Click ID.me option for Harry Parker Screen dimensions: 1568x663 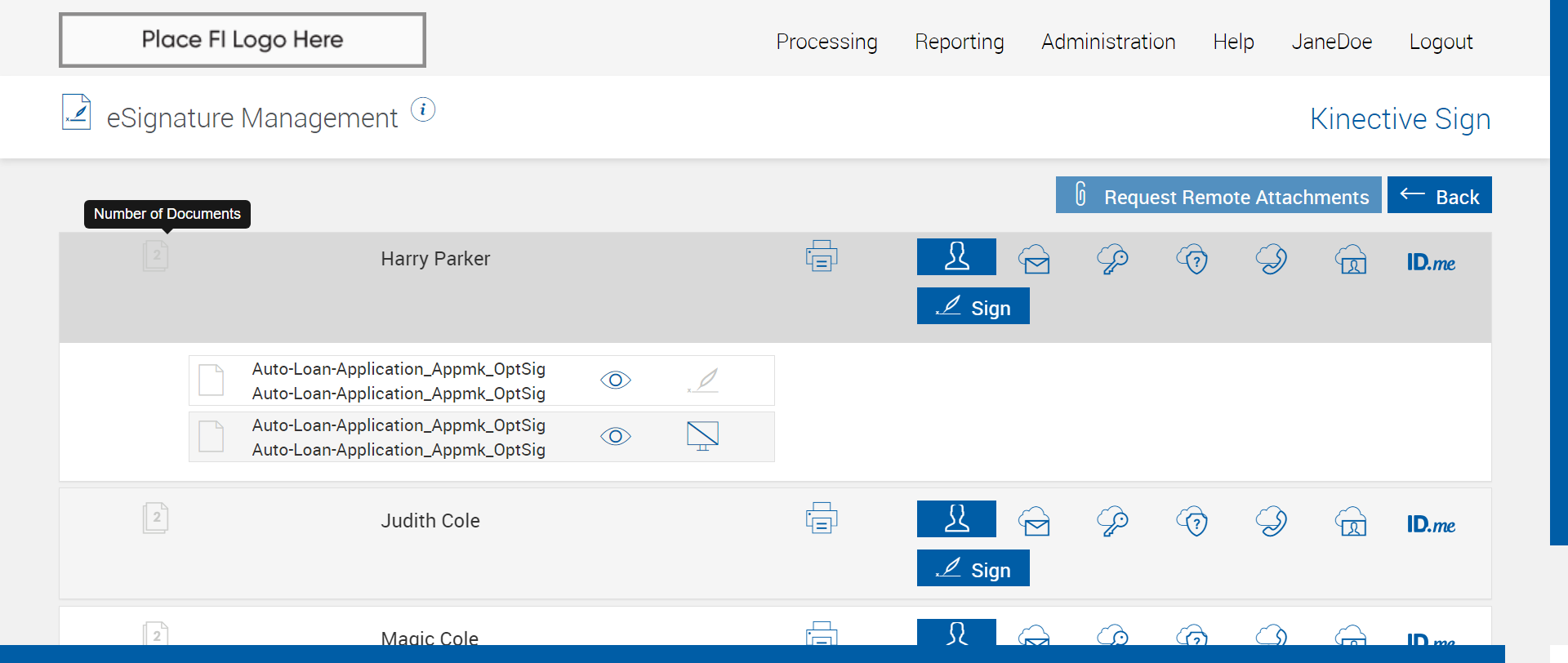click(x=1431, y=262)
